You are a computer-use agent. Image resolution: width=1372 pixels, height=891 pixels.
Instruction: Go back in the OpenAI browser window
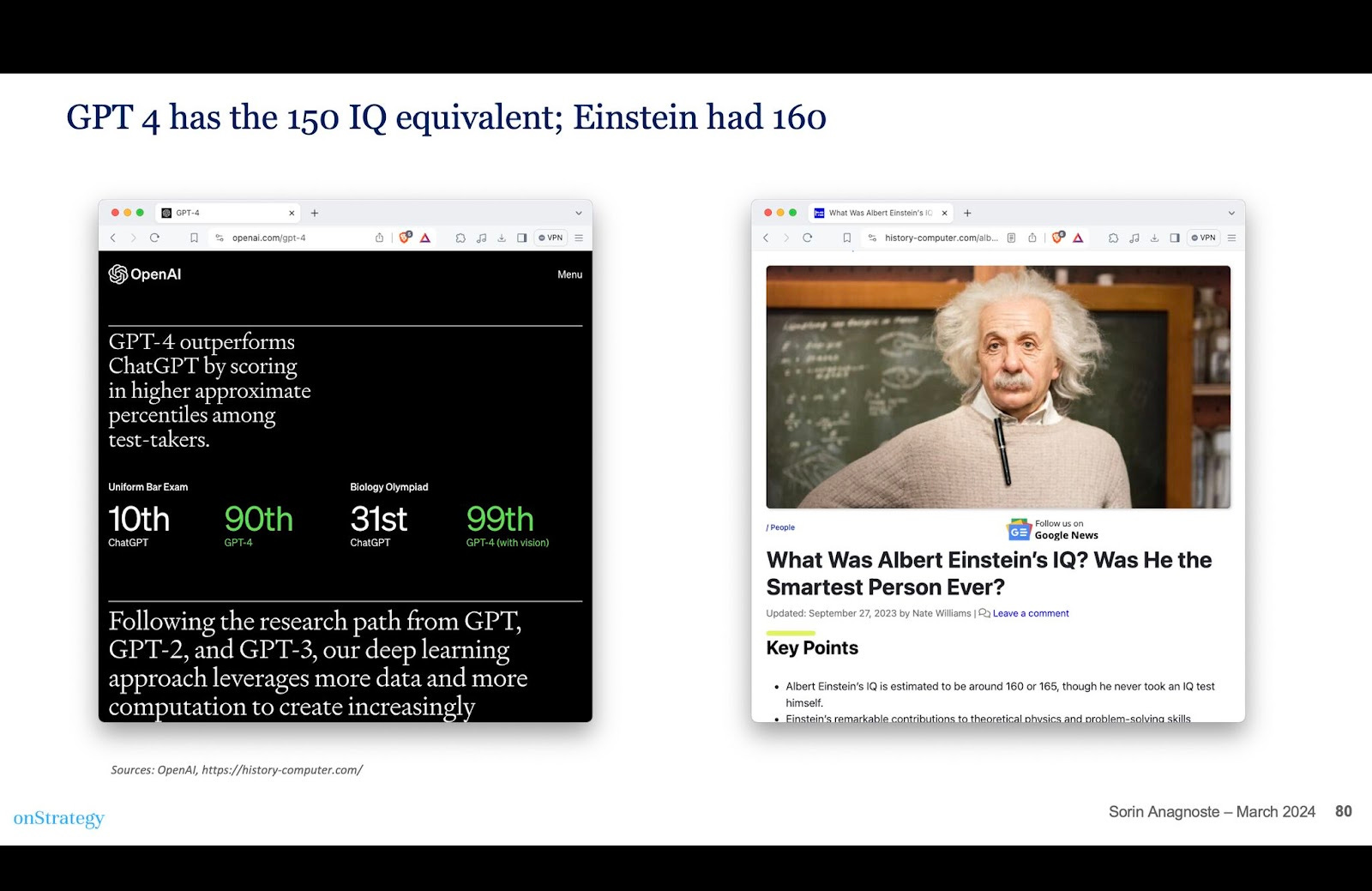click(112, 238)
